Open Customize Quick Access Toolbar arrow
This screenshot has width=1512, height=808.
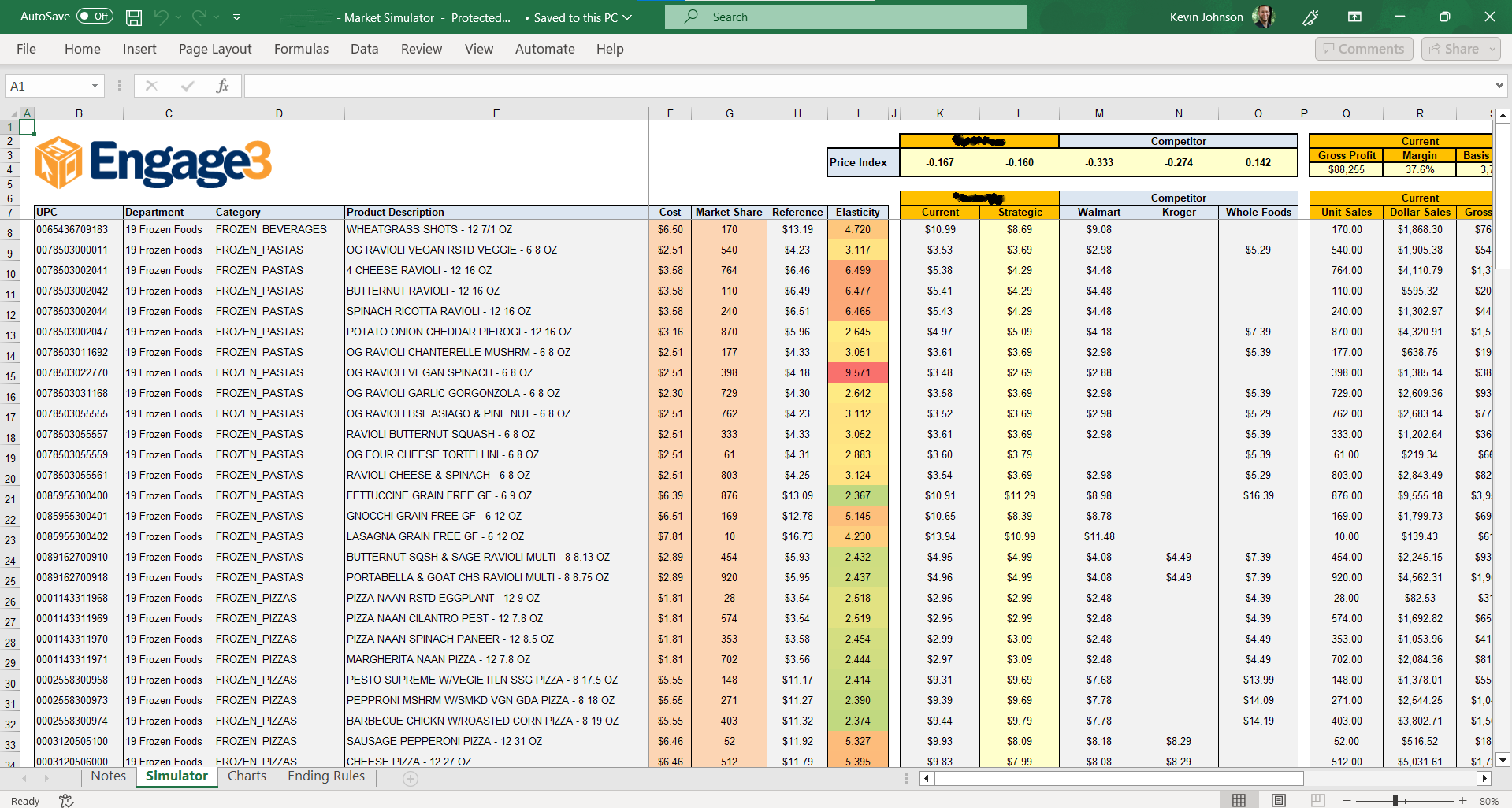236,17
